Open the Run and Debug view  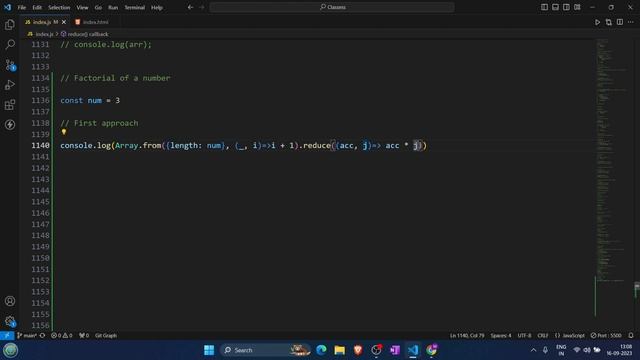pyautogui.click(x=10, y=84)
